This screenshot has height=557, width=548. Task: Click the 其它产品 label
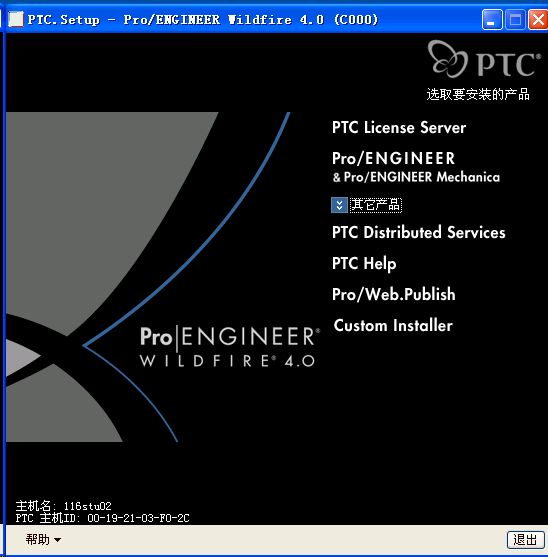click(x=376, y=205)
